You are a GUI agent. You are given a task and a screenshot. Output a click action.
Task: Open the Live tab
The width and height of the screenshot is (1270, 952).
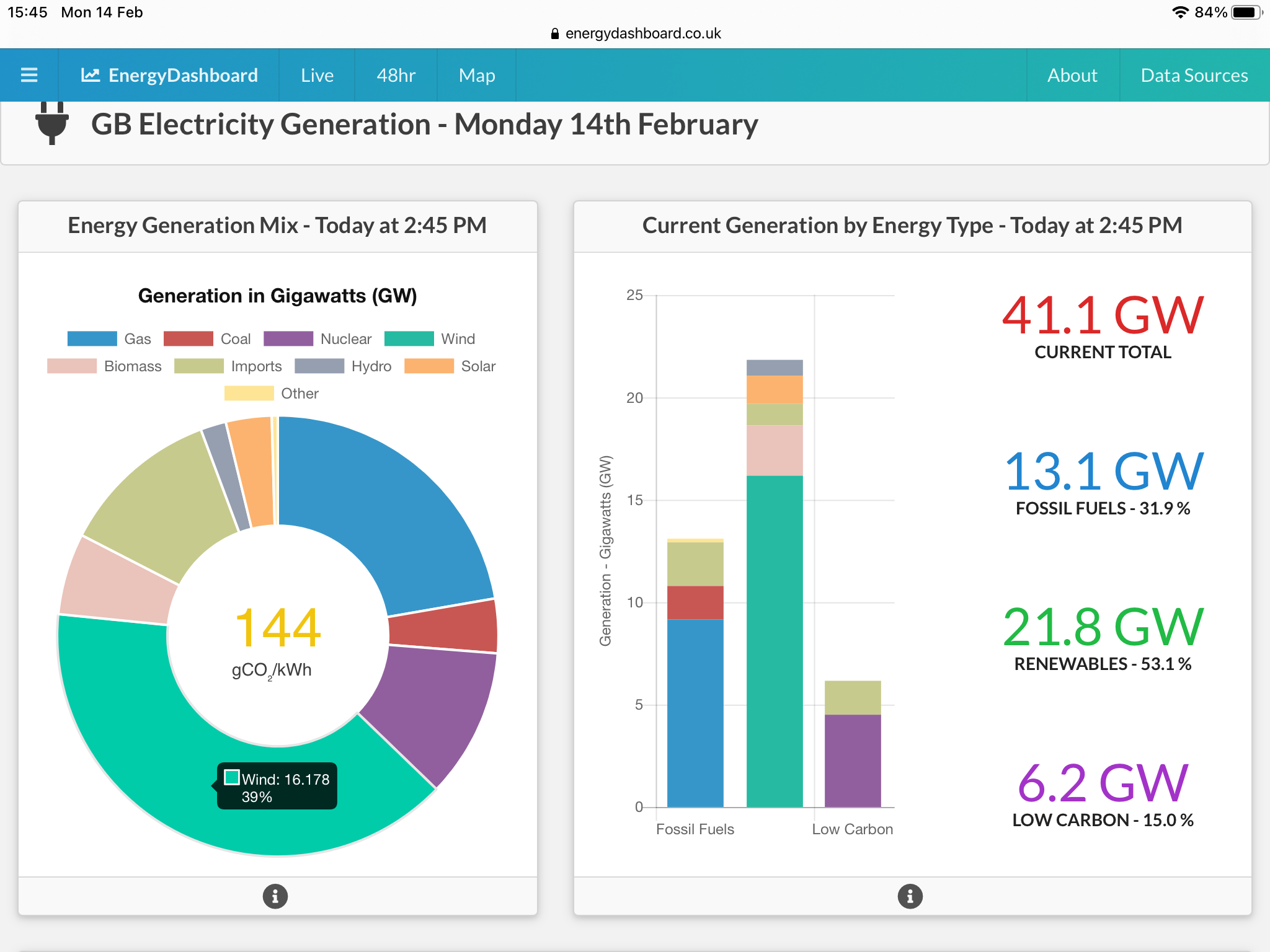pyautogui.click(x=317, y=75)
